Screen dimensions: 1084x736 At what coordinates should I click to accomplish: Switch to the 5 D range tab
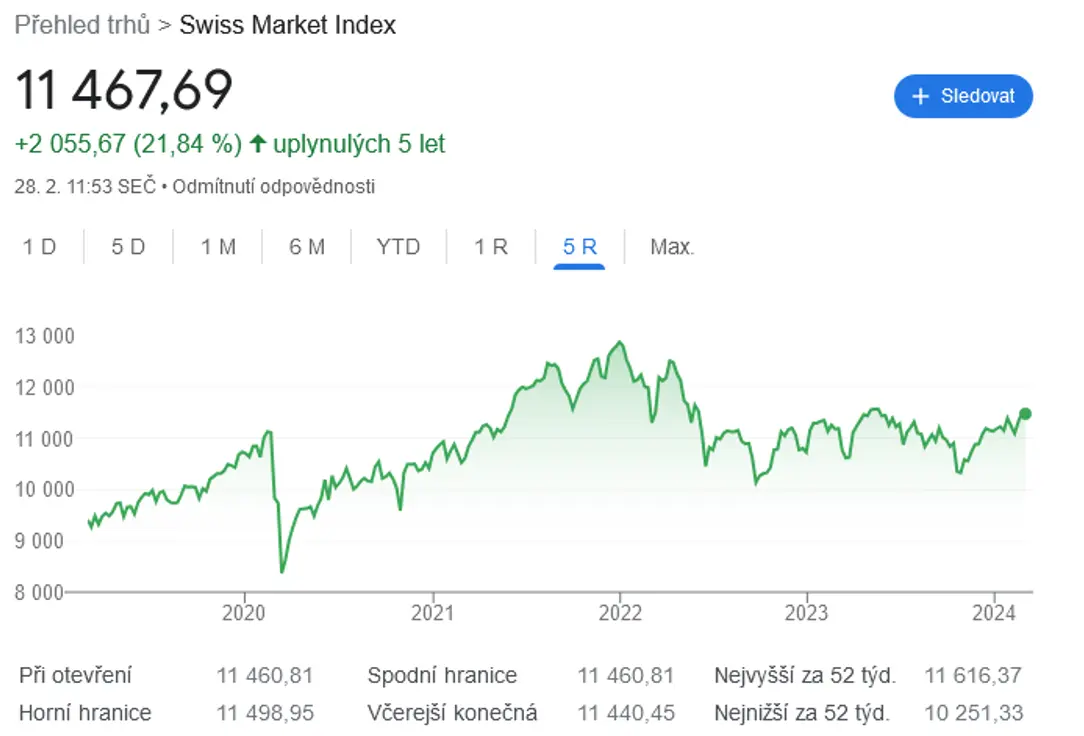click(129, 247)
